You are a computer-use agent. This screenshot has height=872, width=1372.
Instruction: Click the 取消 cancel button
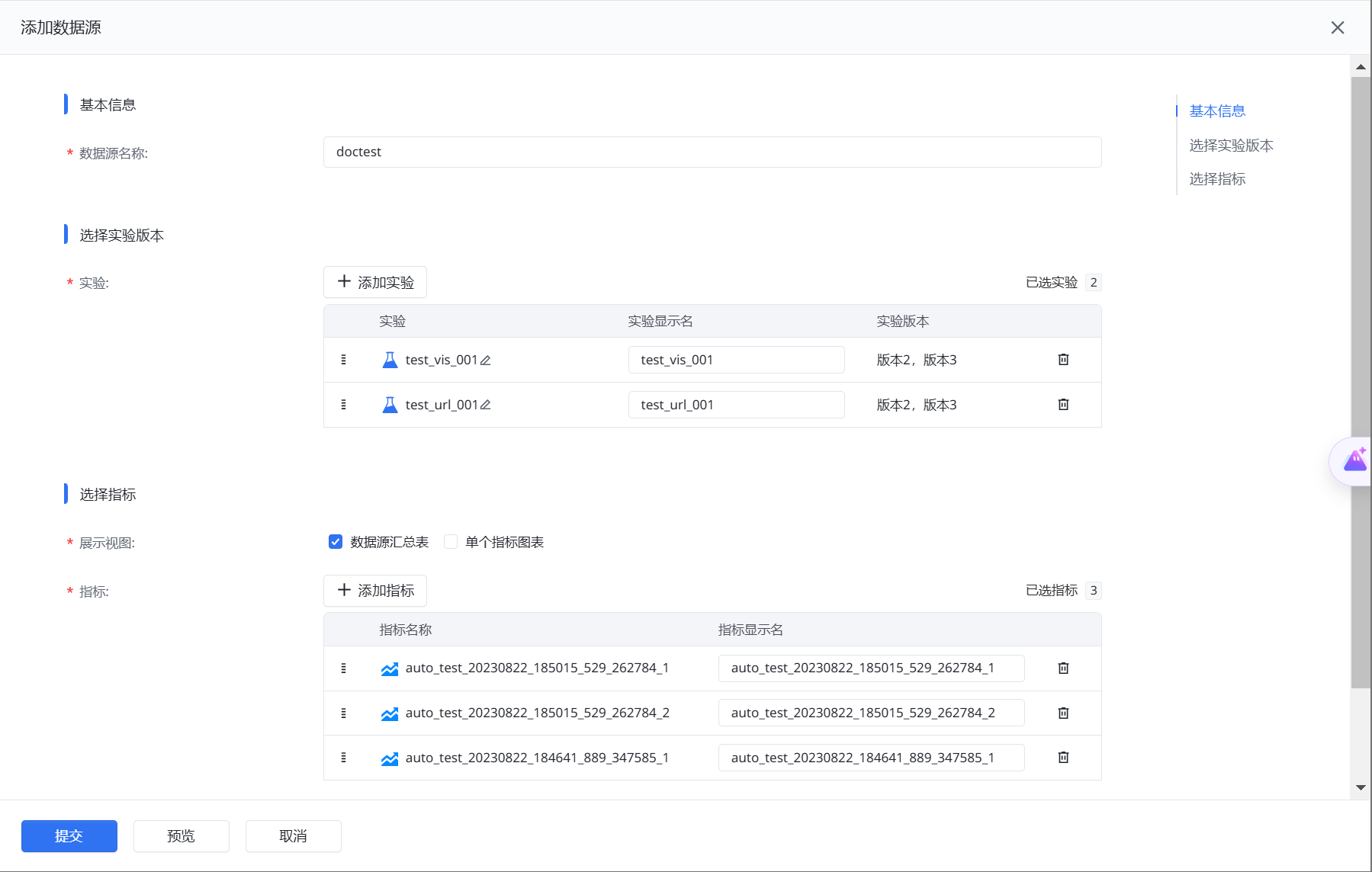coord(294,836)
